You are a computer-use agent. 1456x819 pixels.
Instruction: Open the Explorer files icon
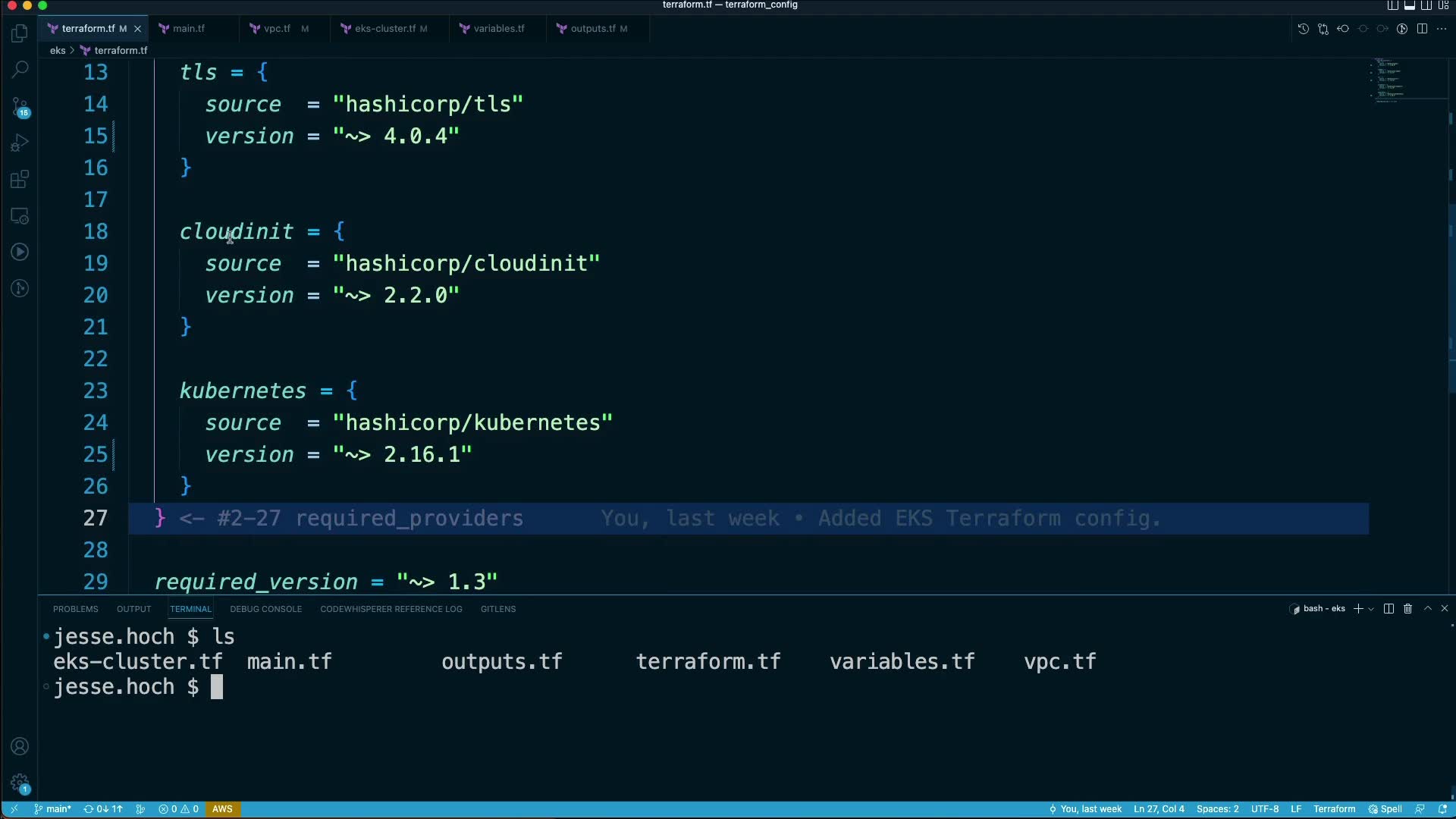[x=20, y=33]
